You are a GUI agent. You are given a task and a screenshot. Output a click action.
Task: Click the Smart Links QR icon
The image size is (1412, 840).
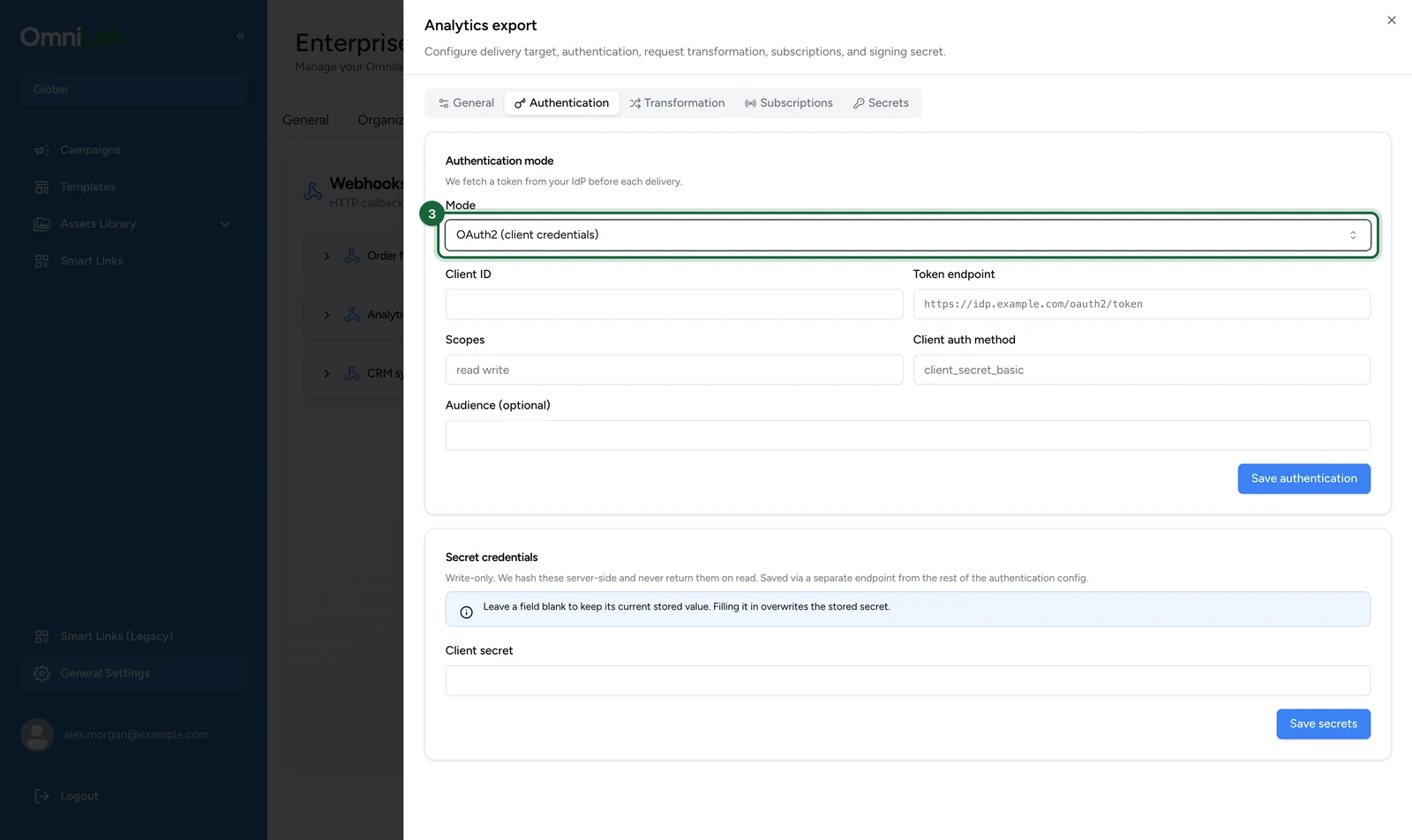(x=41, y=261)
